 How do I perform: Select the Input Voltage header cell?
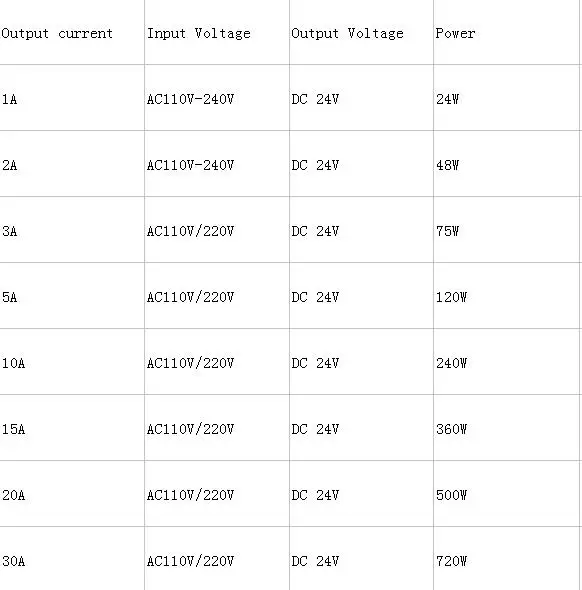(x=217, y=32)
